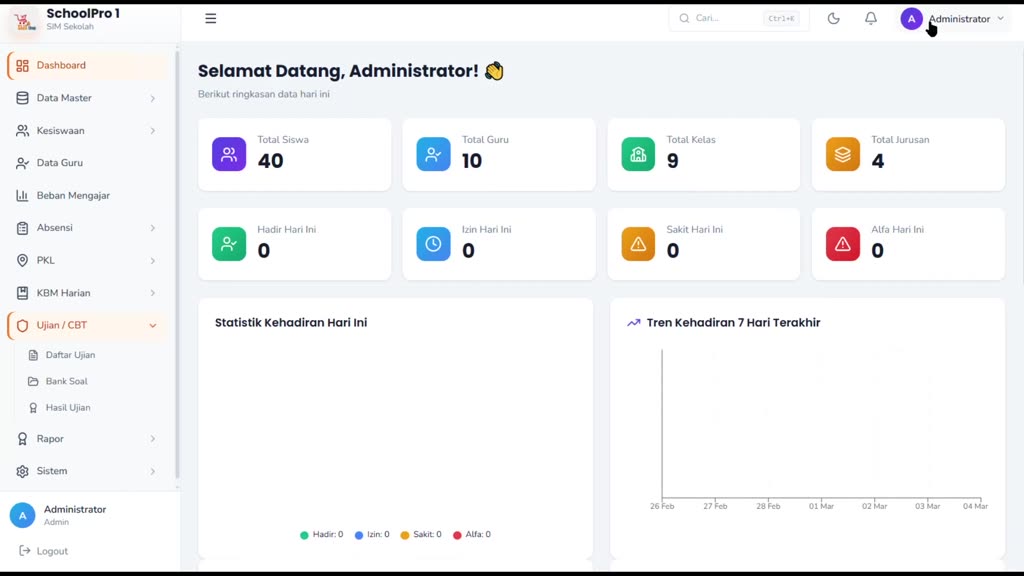Open the Administrator account dropdown arrow
Screen dimensions: 1024x576
click(x=1000, y=19)
